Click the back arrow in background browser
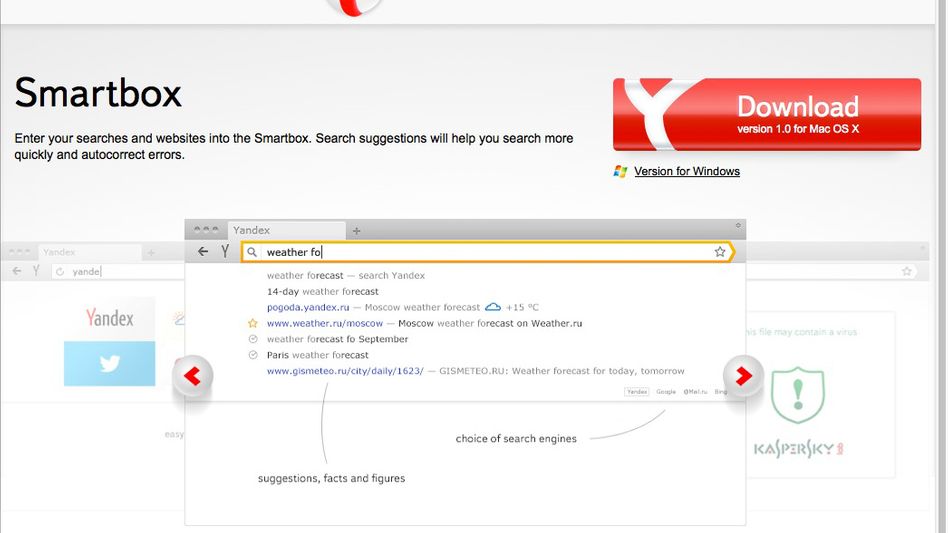 pos(16,271)
